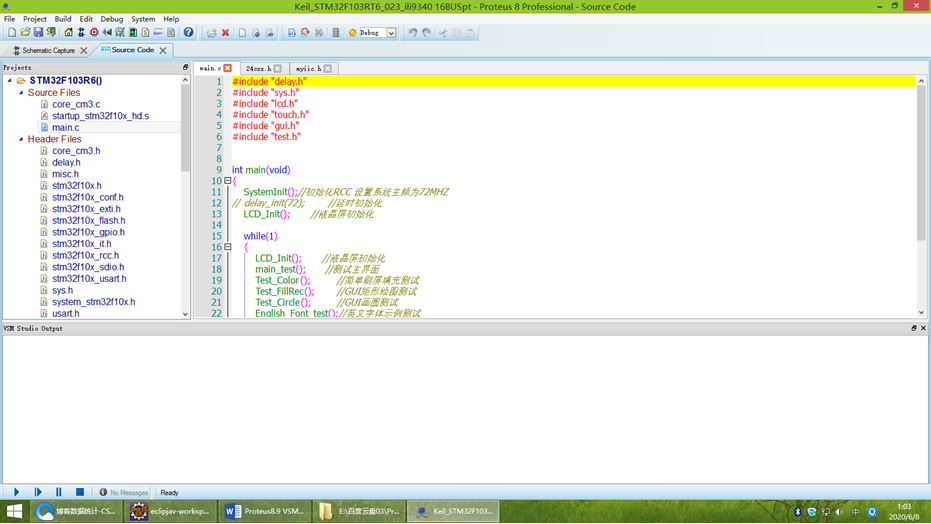931x524 pixels.
Task: Click the Home page toolbar icon
Action: 68,33
